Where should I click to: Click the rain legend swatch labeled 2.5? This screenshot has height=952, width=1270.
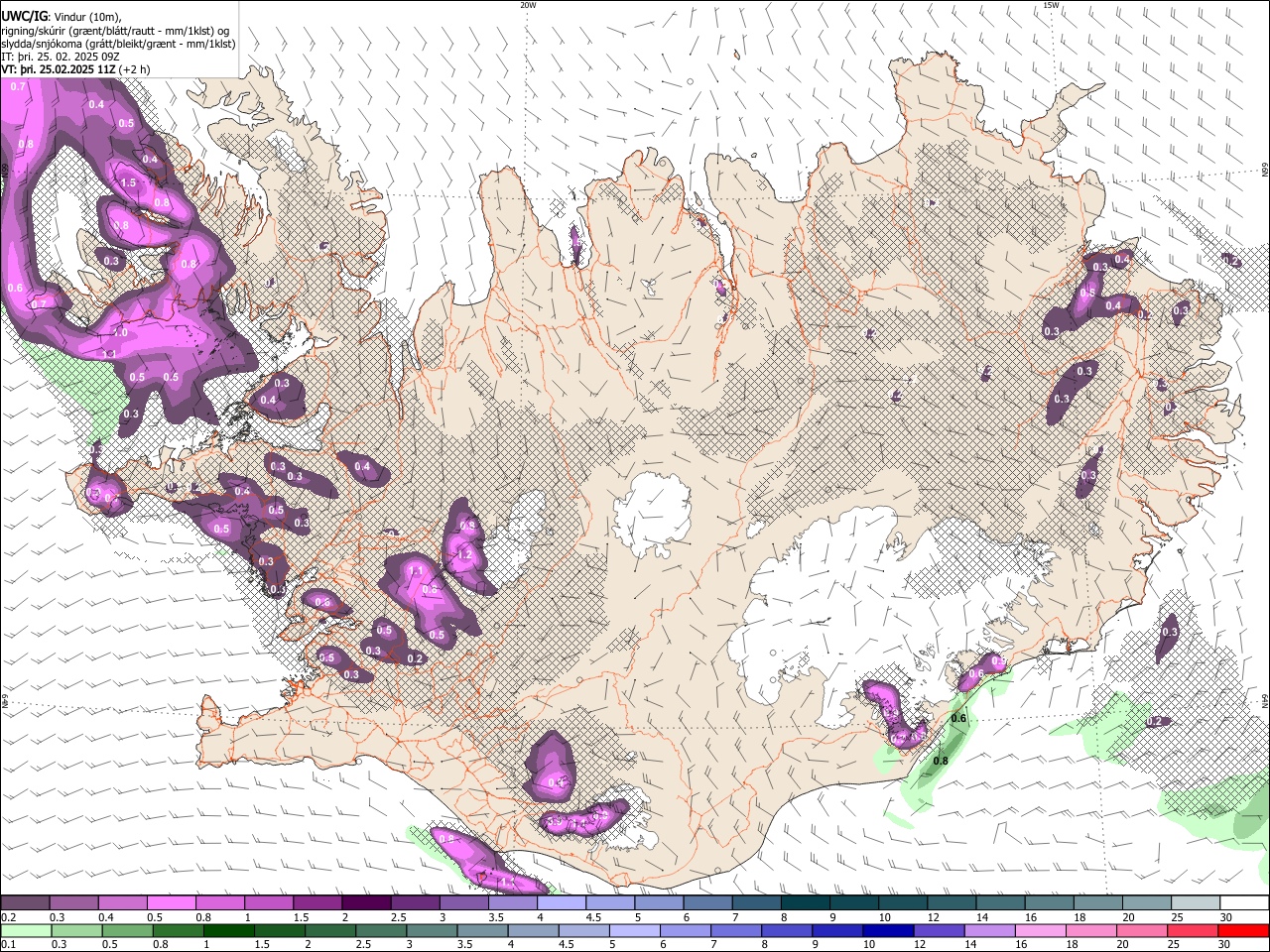pos(380,930)
